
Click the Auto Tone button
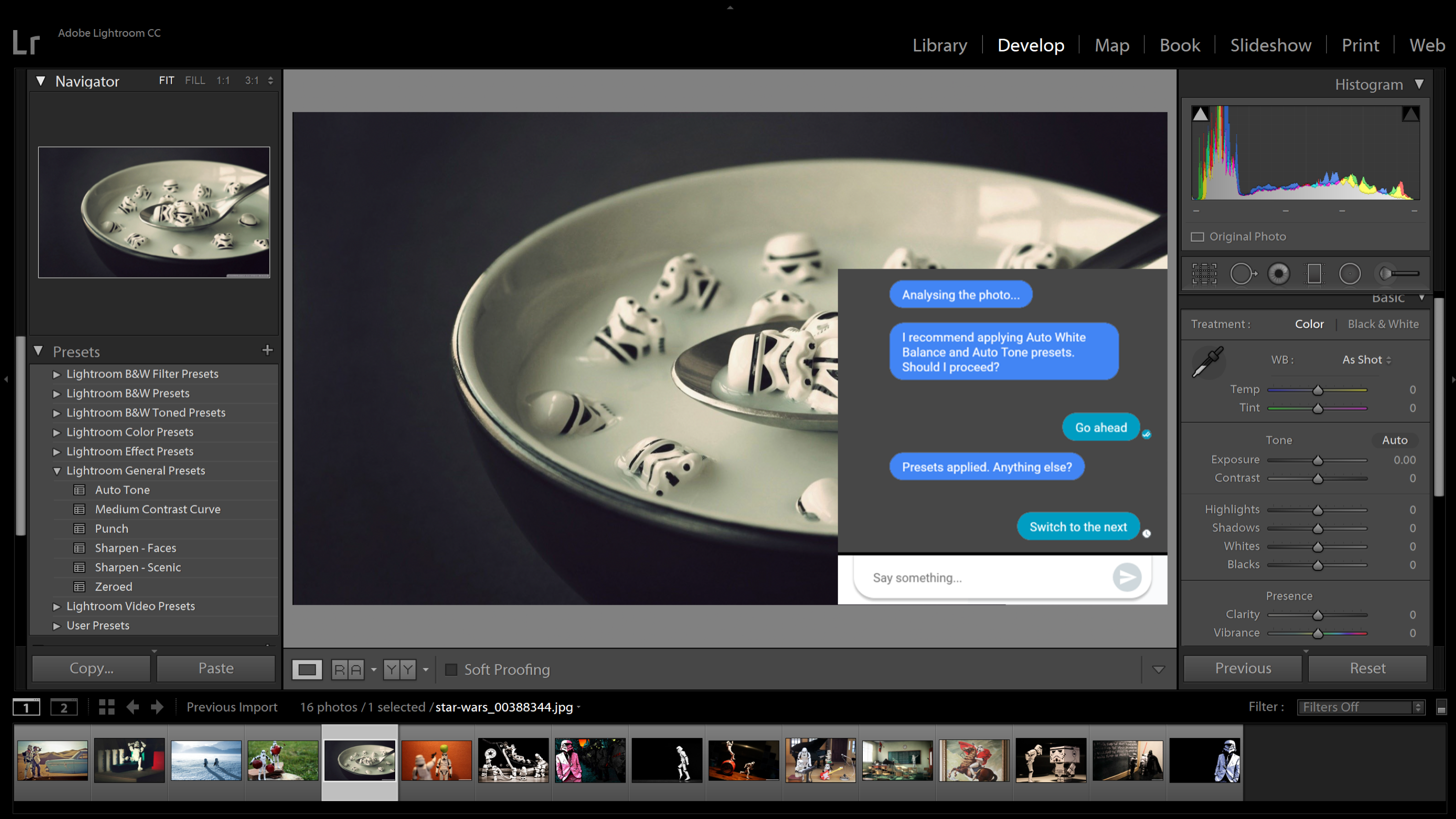(x=122, y=490)
